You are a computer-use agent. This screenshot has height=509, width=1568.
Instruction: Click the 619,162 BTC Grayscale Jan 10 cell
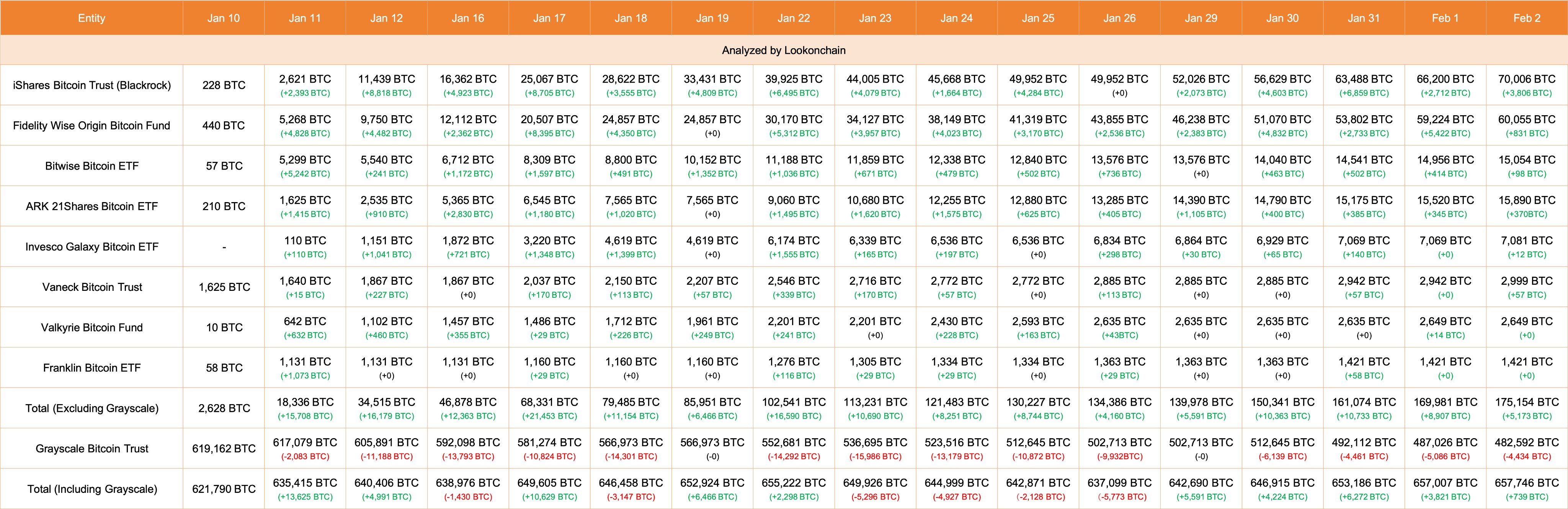pos(224,449)
